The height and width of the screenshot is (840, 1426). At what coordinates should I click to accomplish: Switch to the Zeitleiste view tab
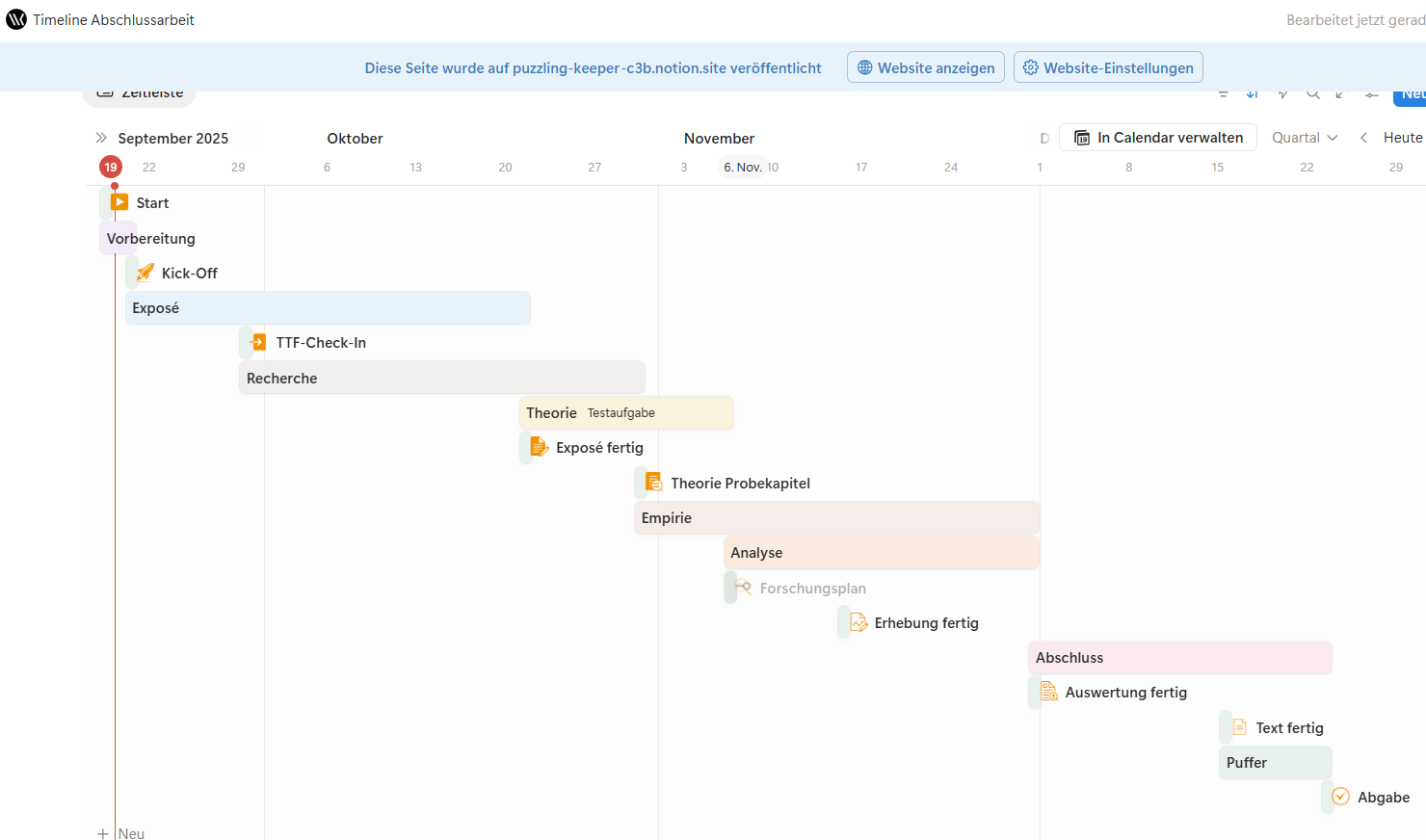coord(139,92)
